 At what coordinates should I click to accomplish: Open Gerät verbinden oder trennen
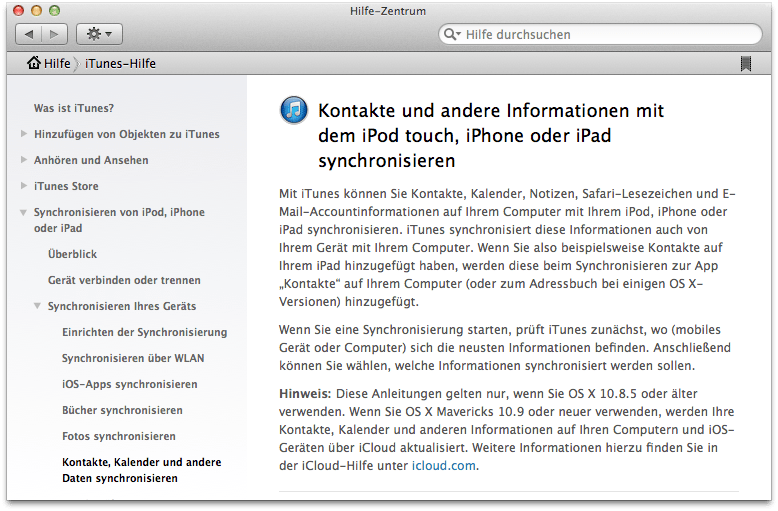coord(124,280)
